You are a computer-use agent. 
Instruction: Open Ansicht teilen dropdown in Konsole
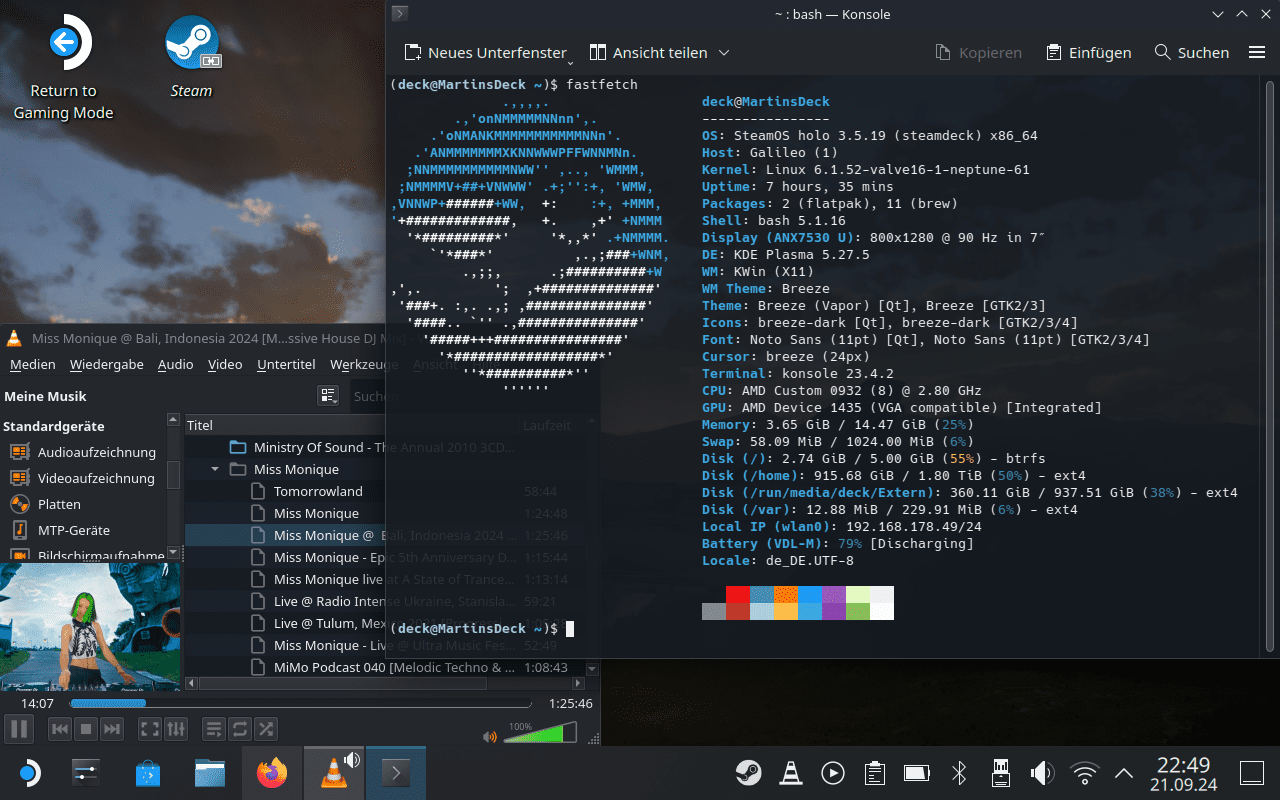(x=660, y=52)
